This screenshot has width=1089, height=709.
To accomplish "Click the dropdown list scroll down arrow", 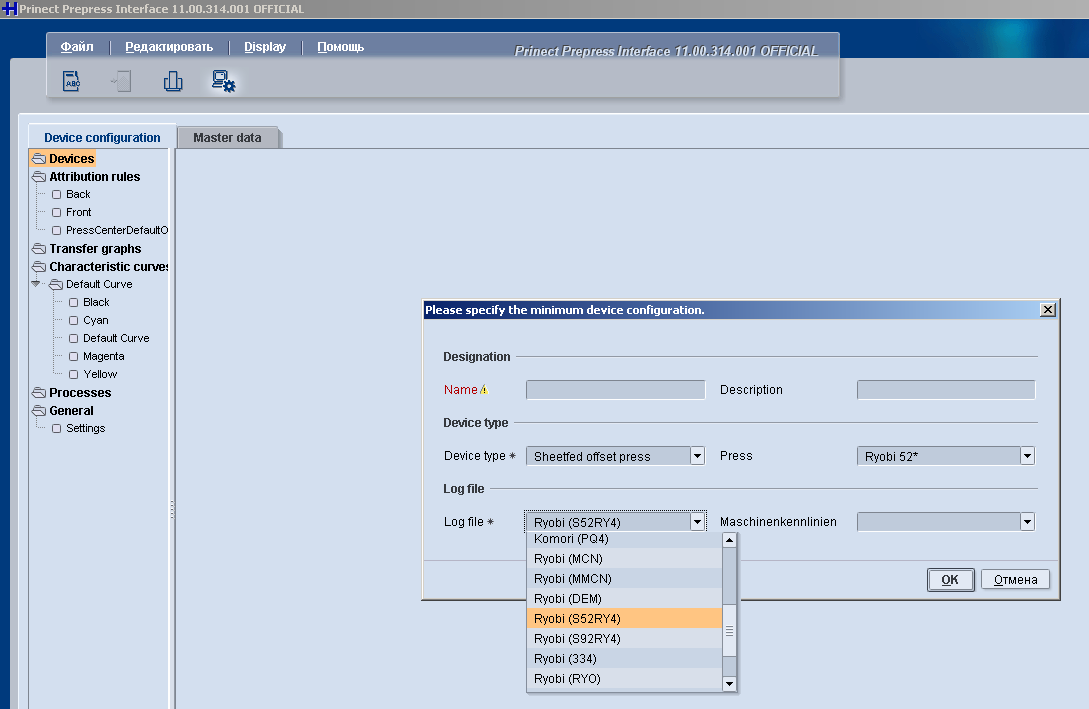I will 729,684.
